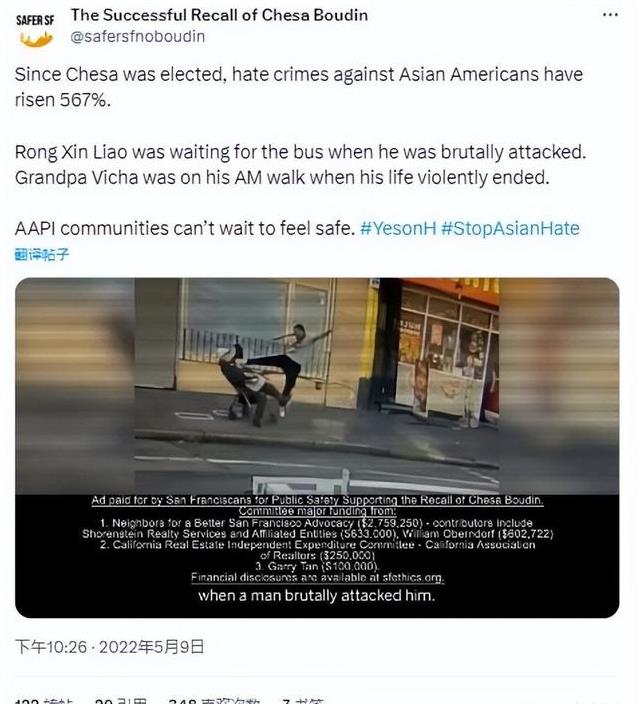View the 7 bookmarks count
This screenshot has width=636, height=704.
302,701
